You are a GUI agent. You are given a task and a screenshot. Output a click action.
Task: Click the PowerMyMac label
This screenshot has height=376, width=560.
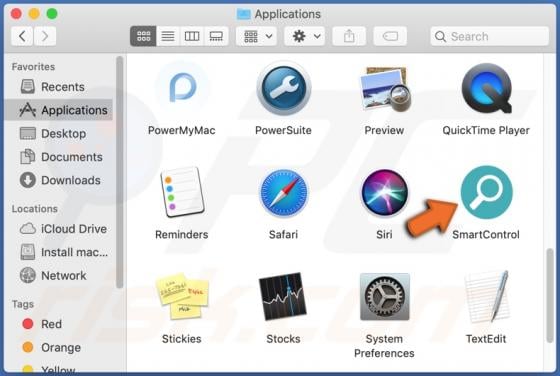click(x=182, y=130)
